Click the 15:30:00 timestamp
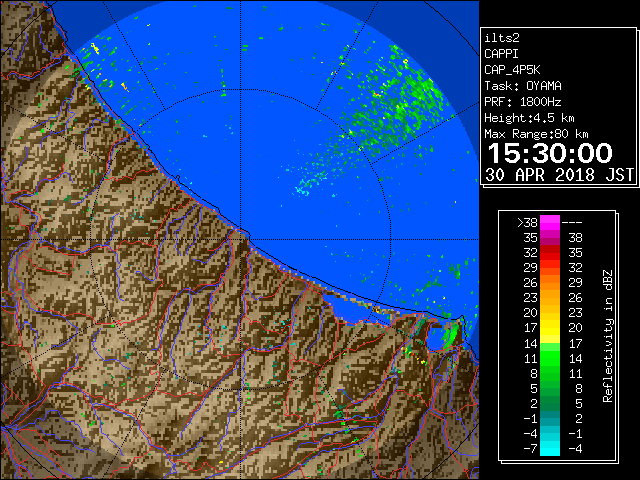The width and height of the screenshot is (640, 480). [x=550, y=153]
